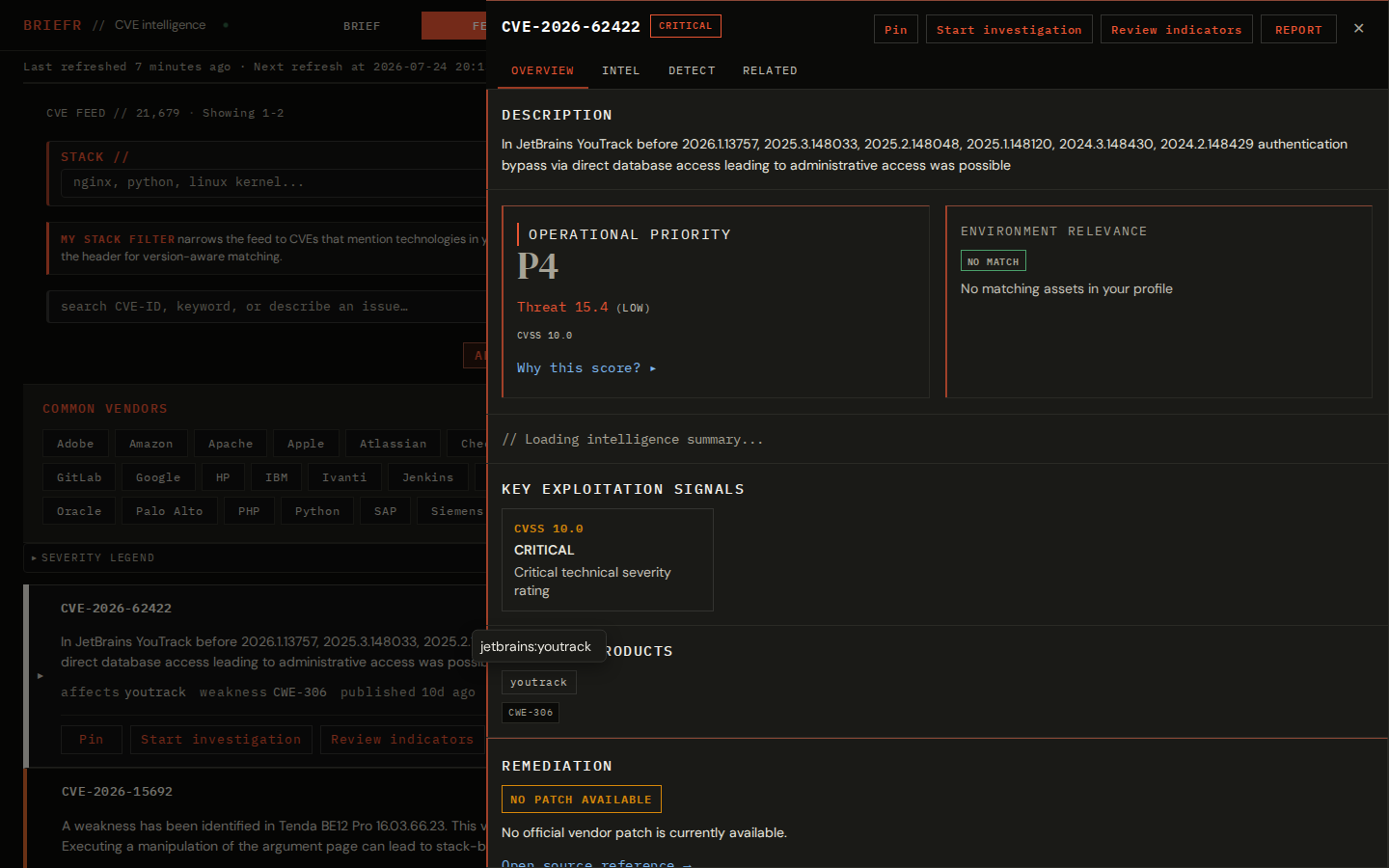Image resolution: width=1389 pixels, height=868 pixels.
Task: Filter by Apache vendor
Action: click(x=231, y=444)
